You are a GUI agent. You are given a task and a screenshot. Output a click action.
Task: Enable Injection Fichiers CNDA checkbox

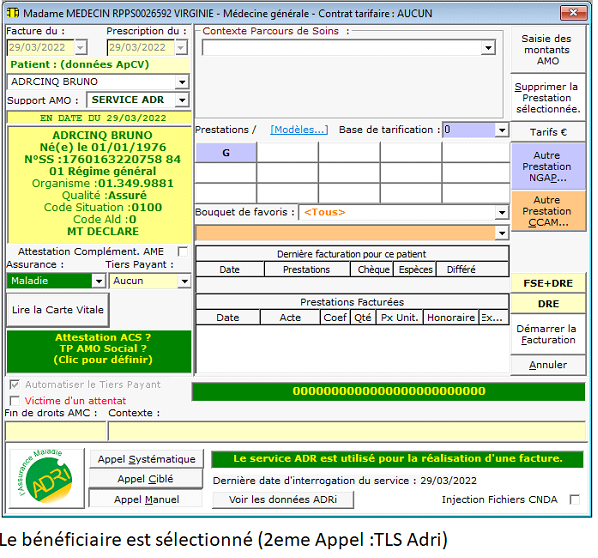point(574,500)
